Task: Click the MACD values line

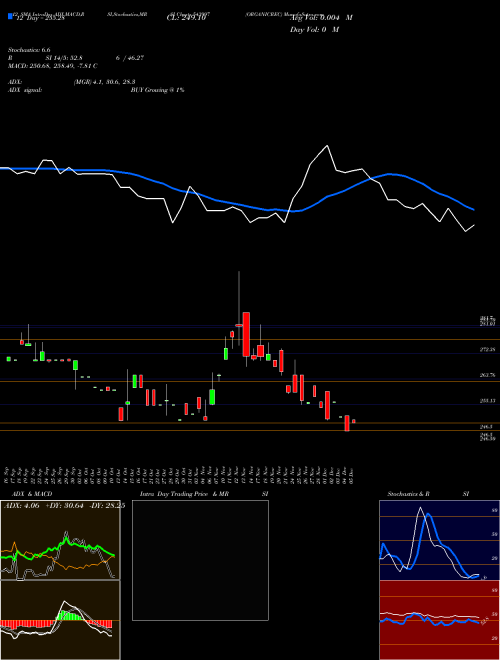Action: (53, 66)
